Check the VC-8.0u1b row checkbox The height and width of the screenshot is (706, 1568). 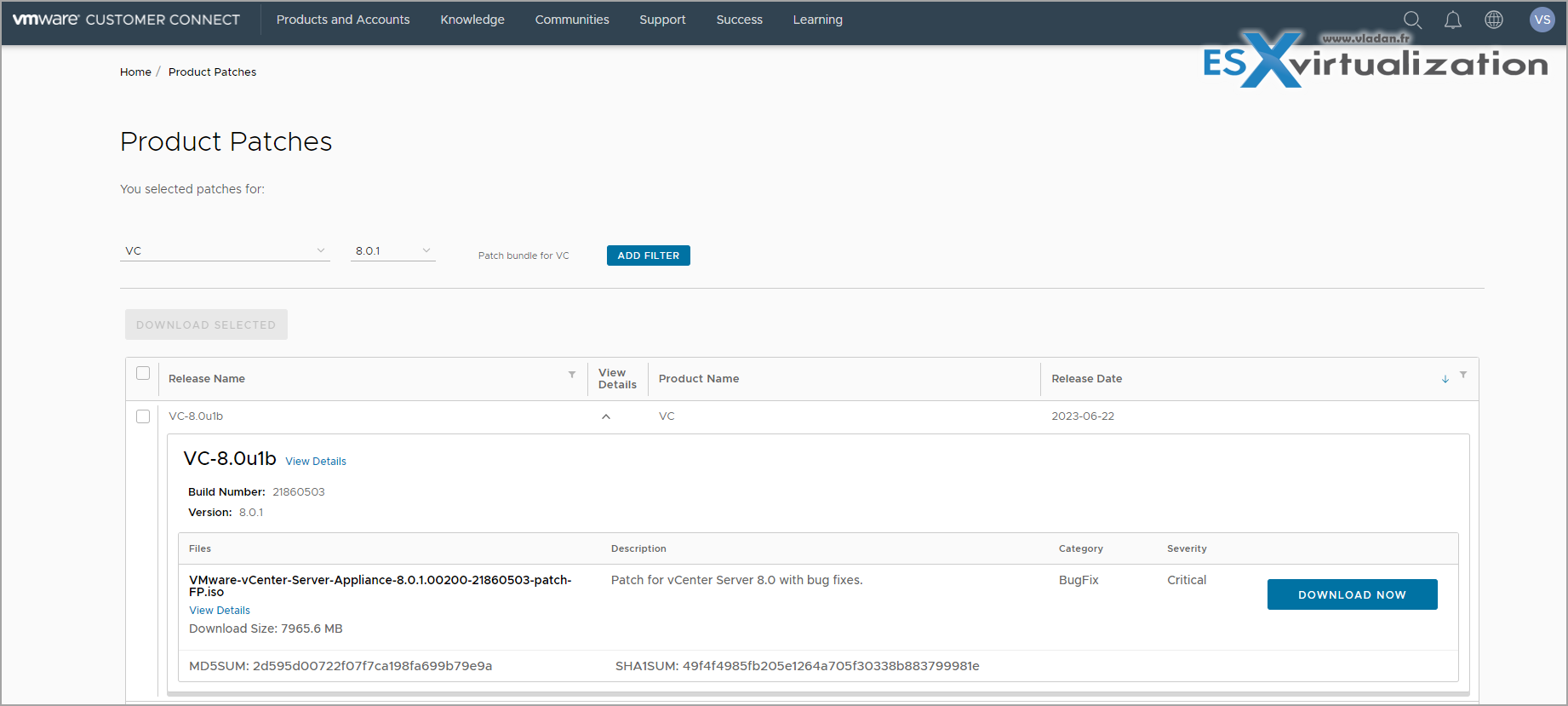point(143,416)
